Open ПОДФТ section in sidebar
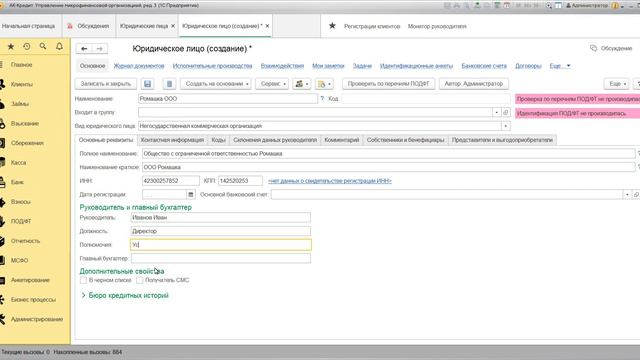 [x=21, y=222]
